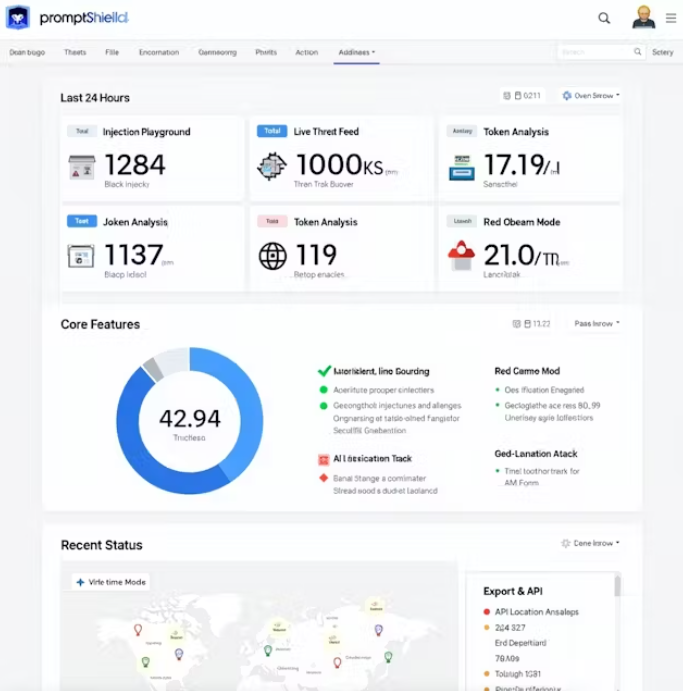Switch to the Addinees tab
Viewport: 683px width, 691px height.
click(x=356, y=52)
